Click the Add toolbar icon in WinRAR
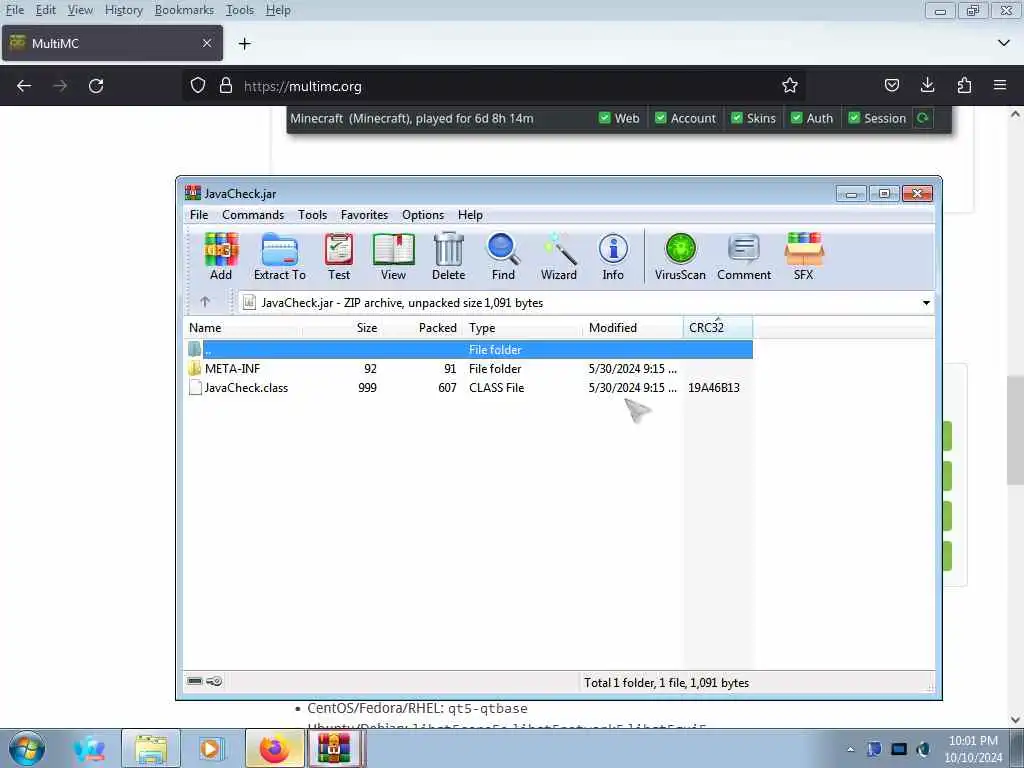The image size is (1024, 768). pos(221,256)
